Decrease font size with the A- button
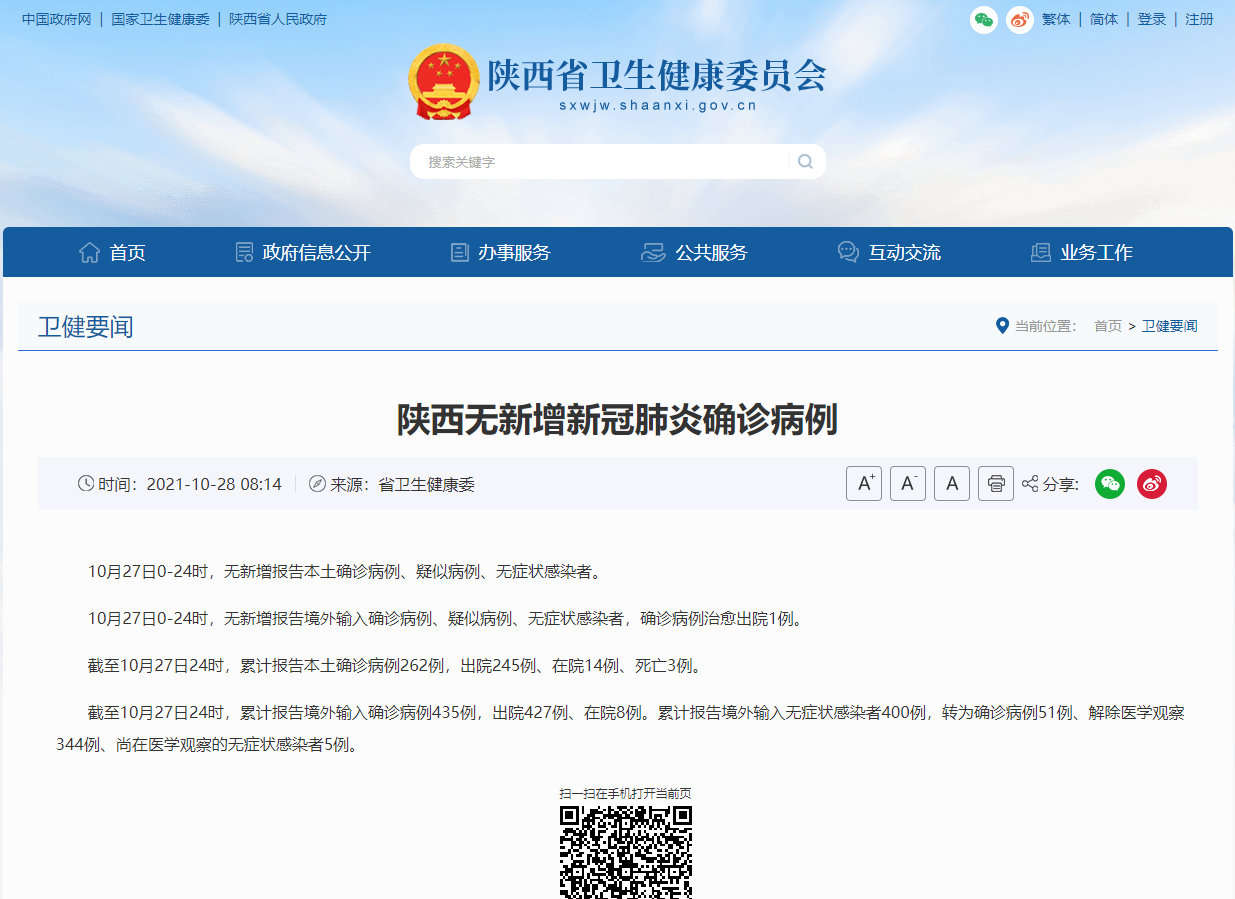The height and width of the screenshot is (899, 1235). click(907, 483)
